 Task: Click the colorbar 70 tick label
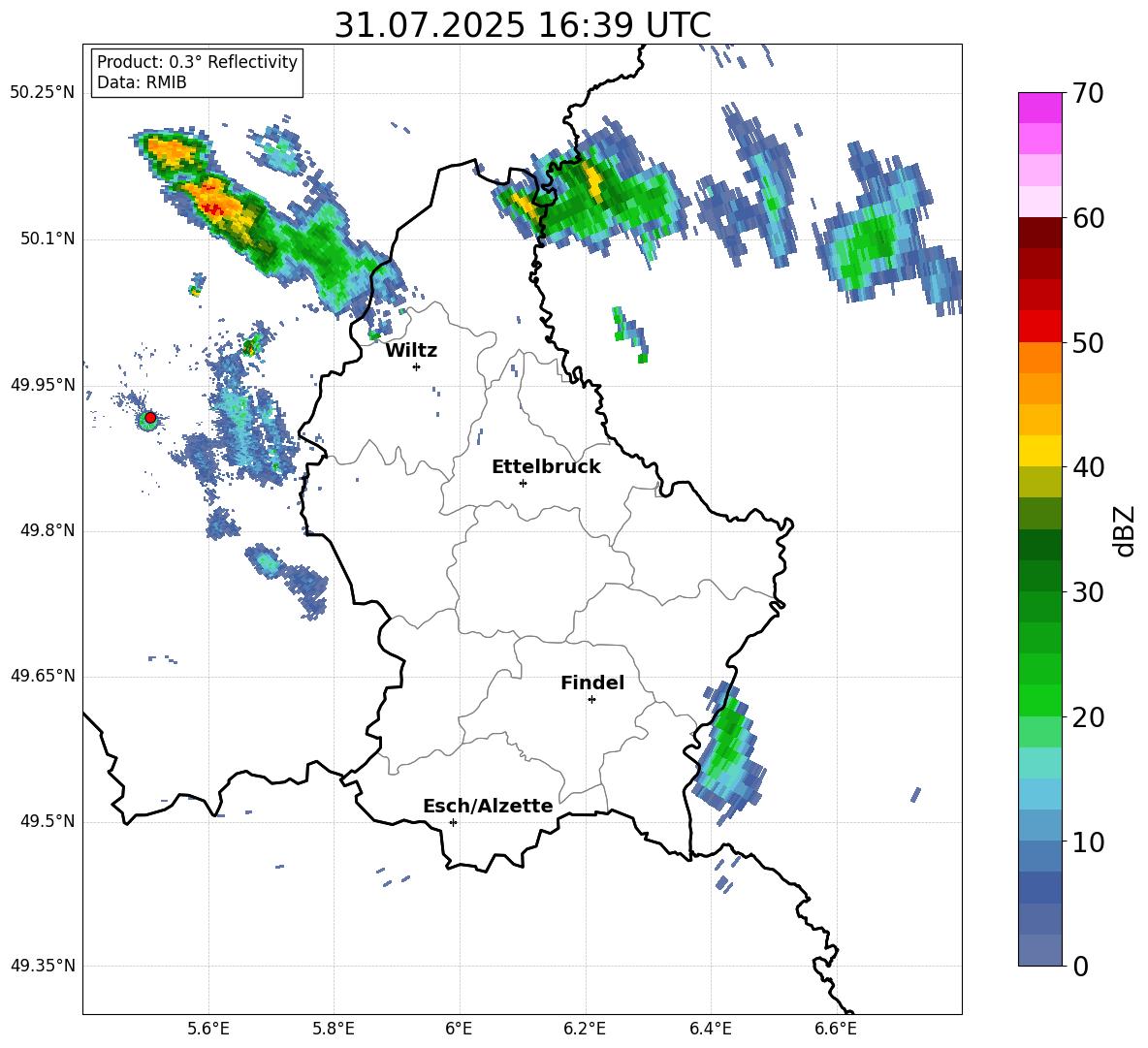tap(1088, 93)
